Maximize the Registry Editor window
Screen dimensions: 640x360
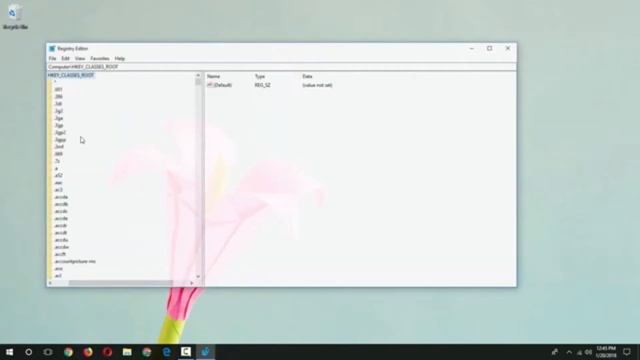(489, 48)
